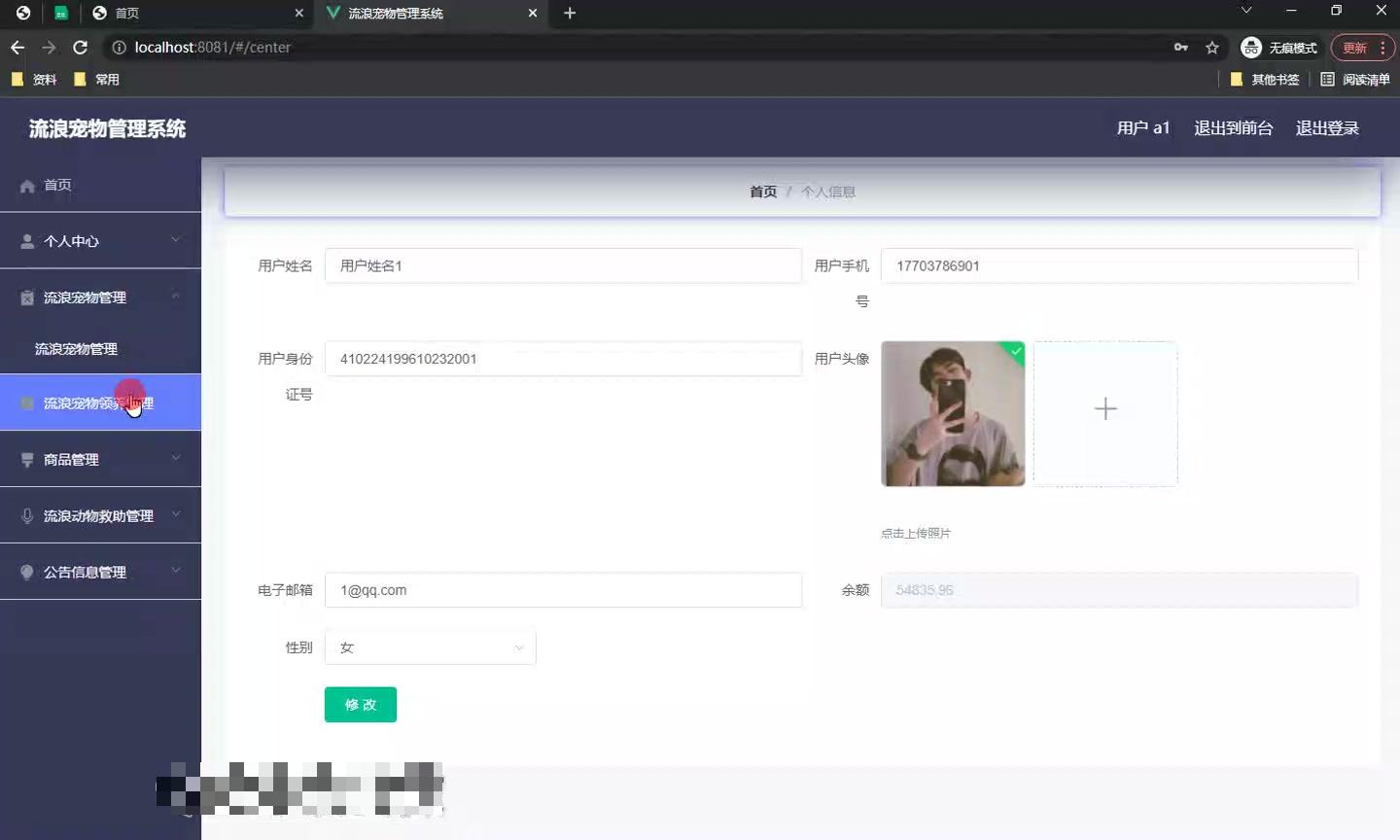Image resolution: width=1400 pixels, height=840 pixels.
Task: Expand the 流浪动物救助管理 chevron
Action: [176, 514]
